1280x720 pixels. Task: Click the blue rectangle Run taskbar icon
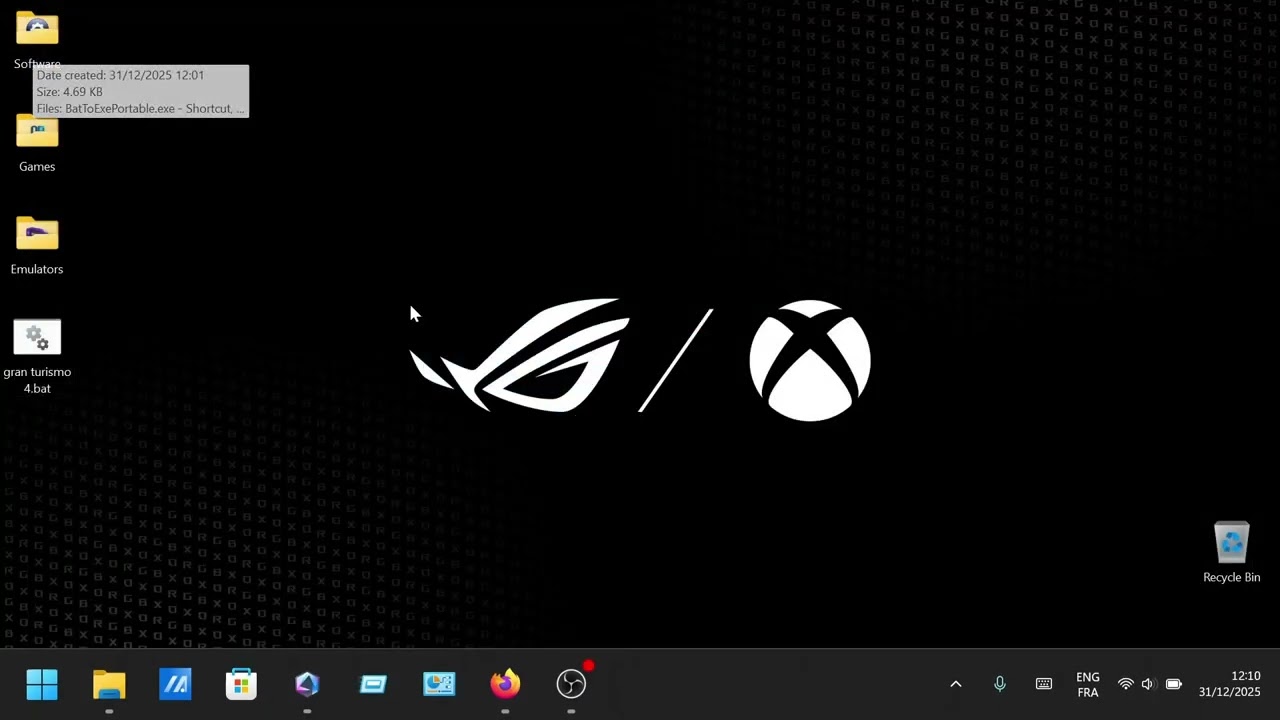pyautogui.click(x=373, y=685)
